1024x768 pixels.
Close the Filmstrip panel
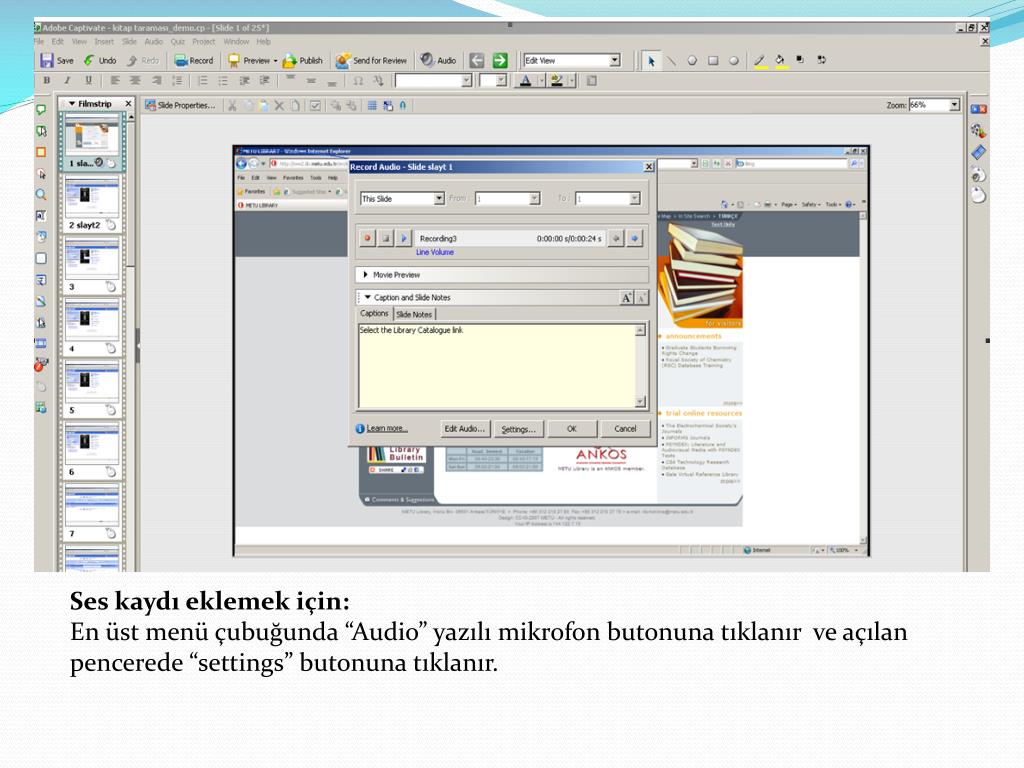(x=128, y=104)
